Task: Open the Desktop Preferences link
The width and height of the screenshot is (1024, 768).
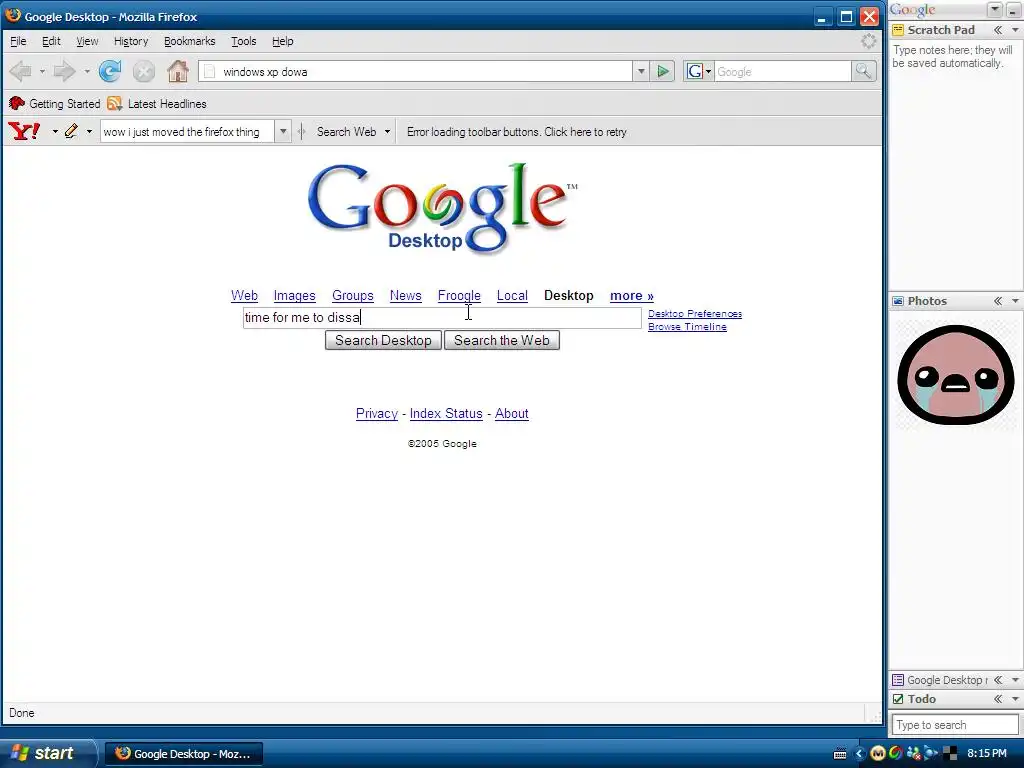Action: (x=695, y=313)
